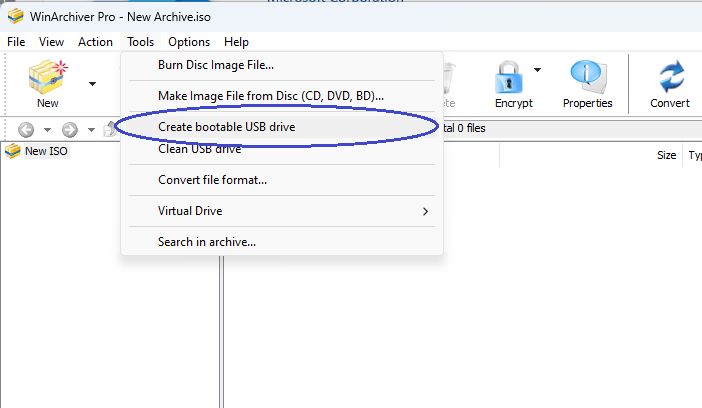Image resolution: width=702 pixels, height=408 pixels.
Task: Click the Forward navigation arrow icon
Action: (x=70, y=129)
